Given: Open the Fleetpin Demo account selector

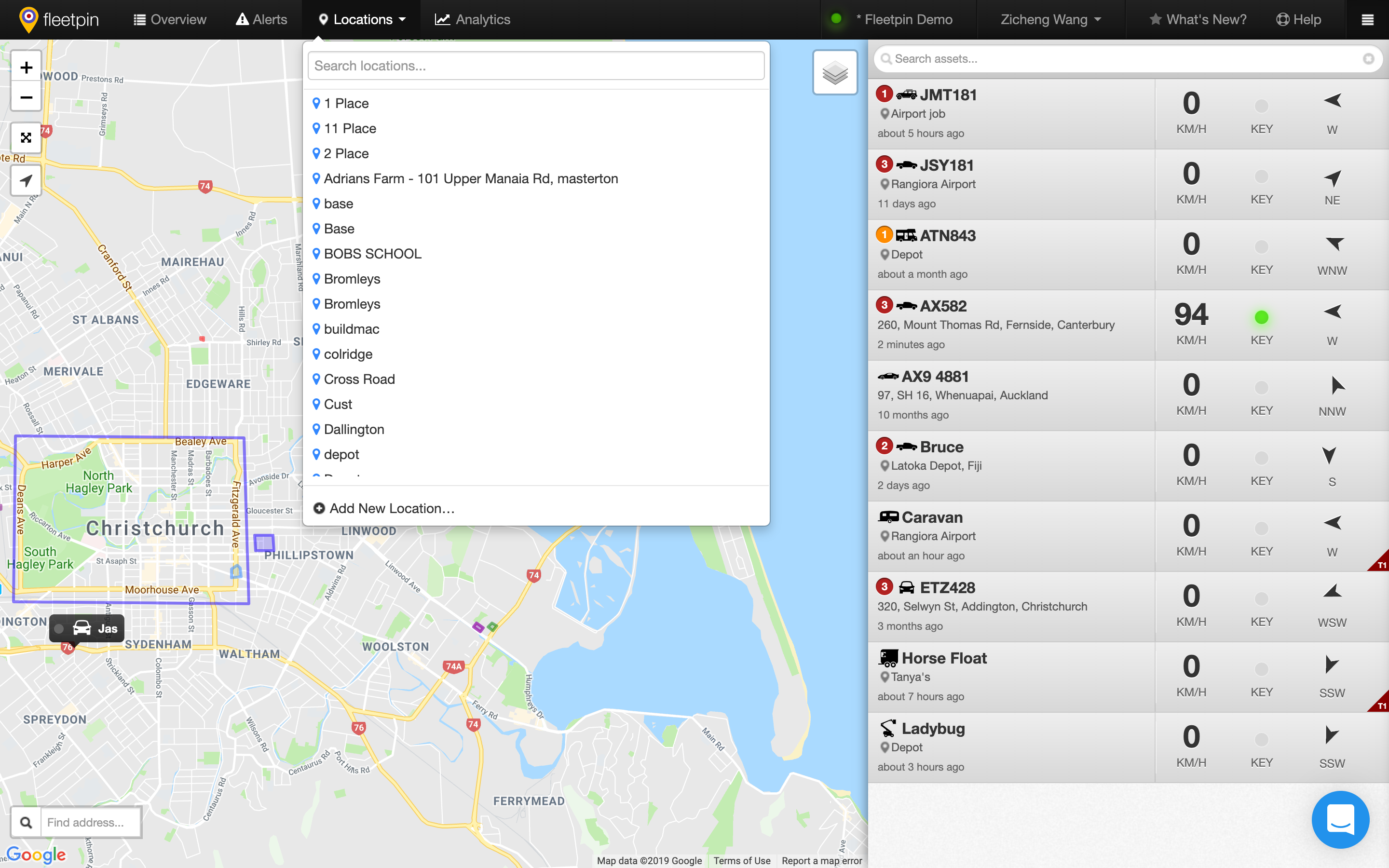Looking at the screenshot, I should [x=904, y=19].
